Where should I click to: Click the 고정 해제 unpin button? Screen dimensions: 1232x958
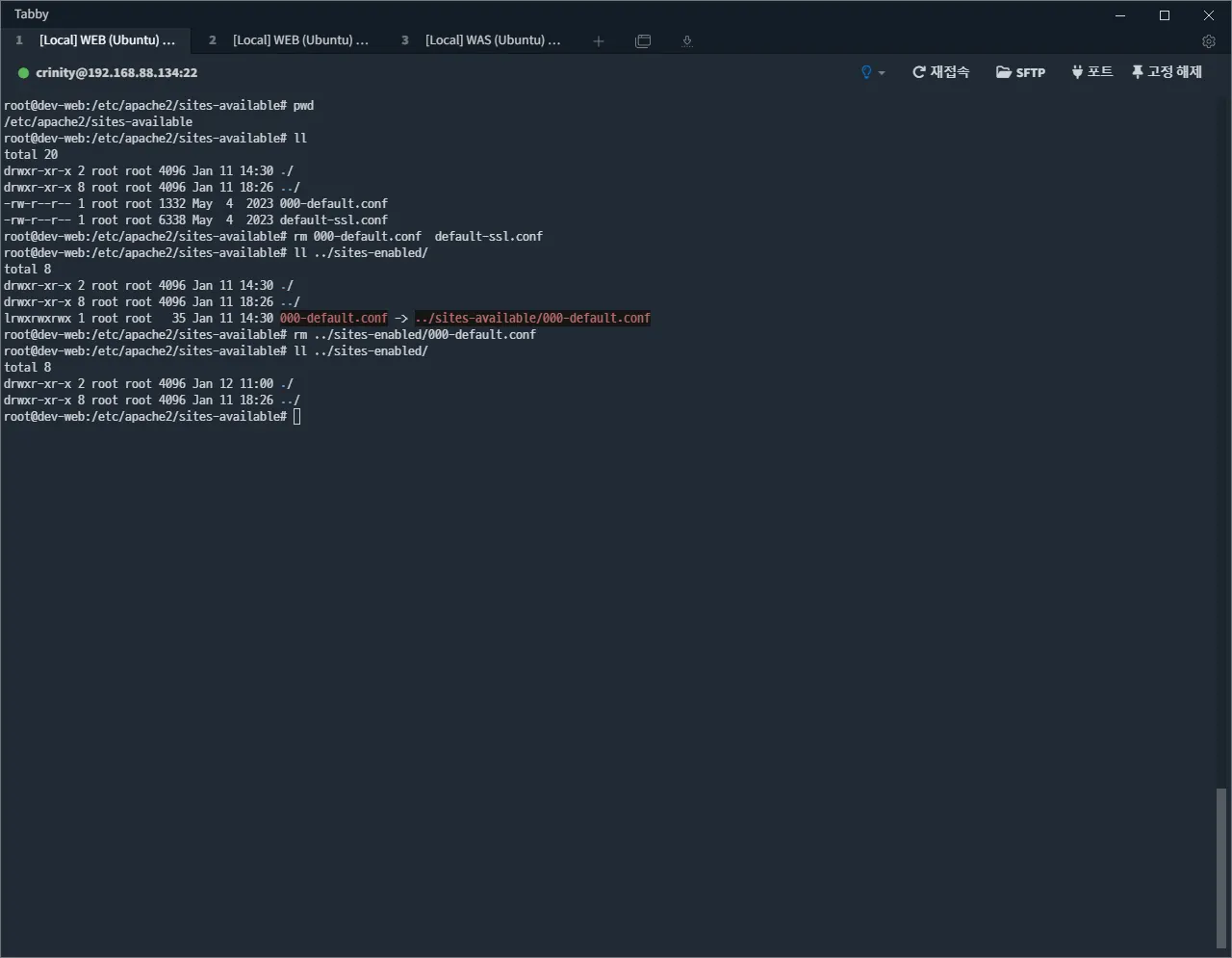[x=1167, y=72]
